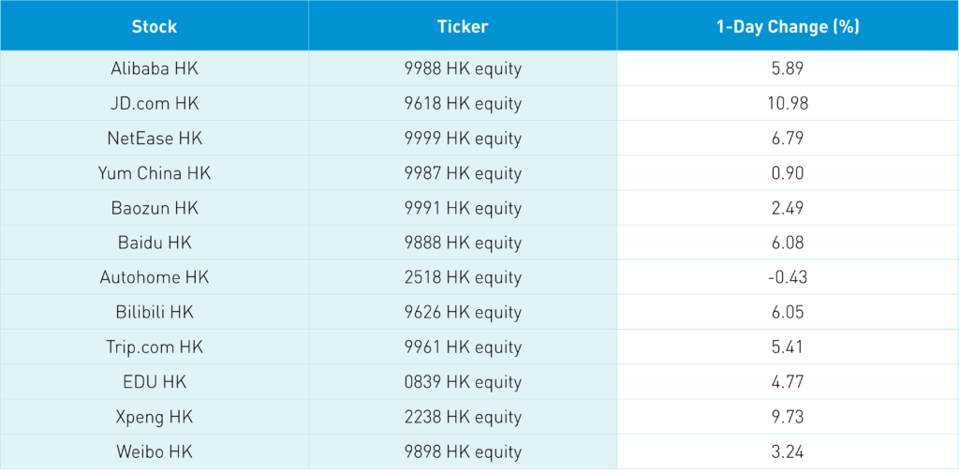This screenshot has width=959, height=473.
Task: Click the Baozun HK stock name
Action: click(154, 208)
